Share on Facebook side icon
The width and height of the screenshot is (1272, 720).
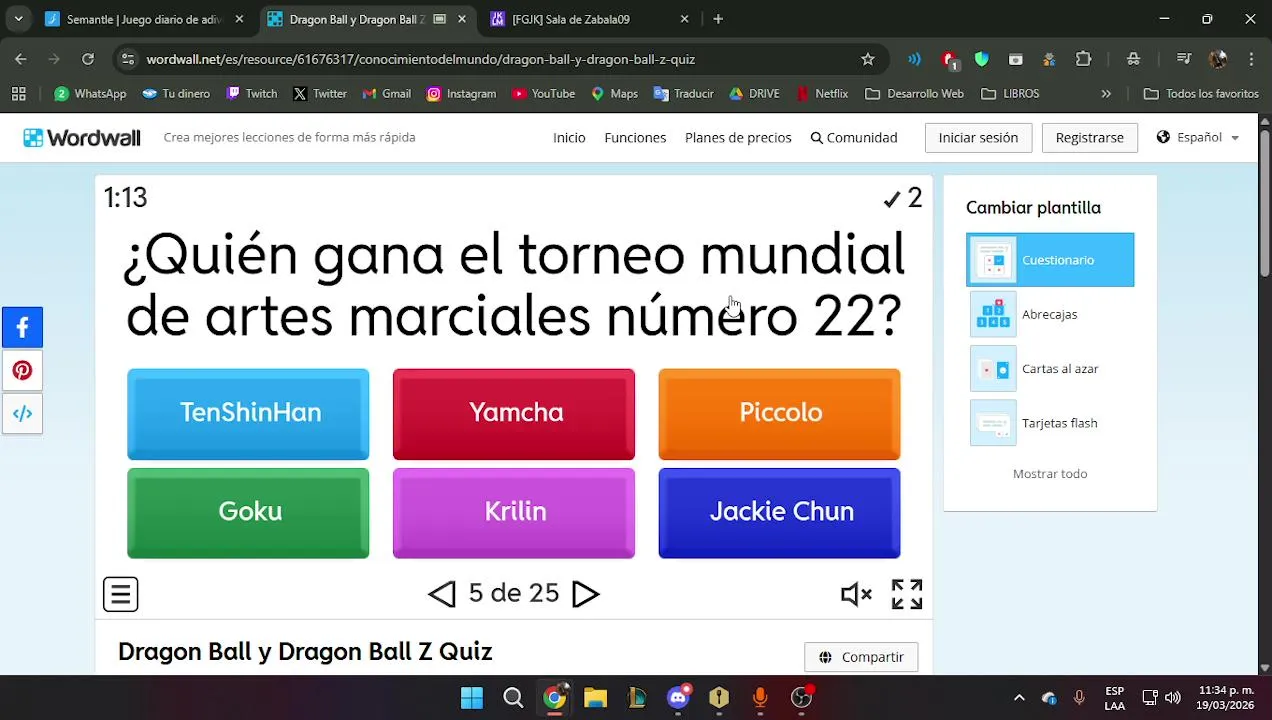coord(22,328)
